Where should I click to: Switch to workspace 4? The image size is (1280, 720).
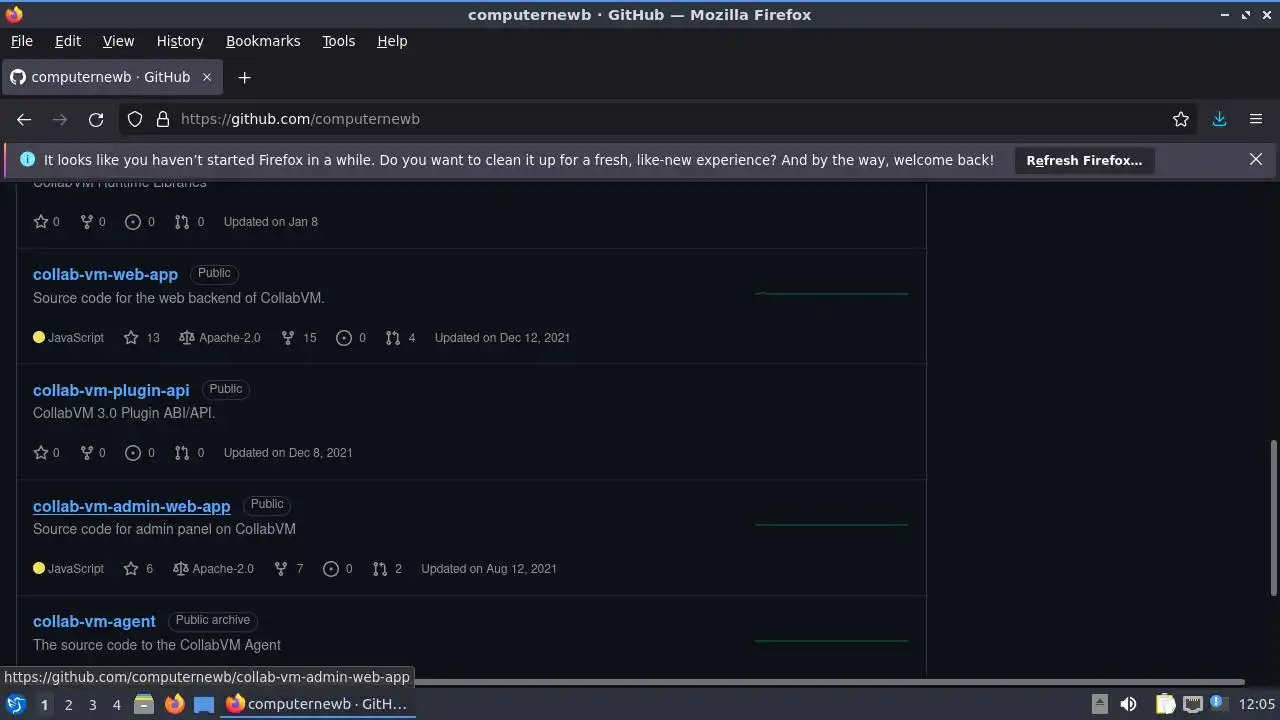point(116,704)
